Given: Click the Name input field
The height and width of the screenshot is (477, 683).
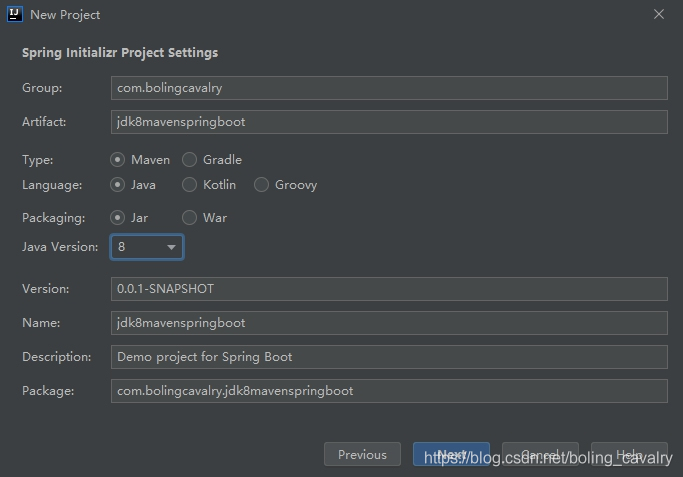Looking at the screenshot, I should [x=389, y=323].
